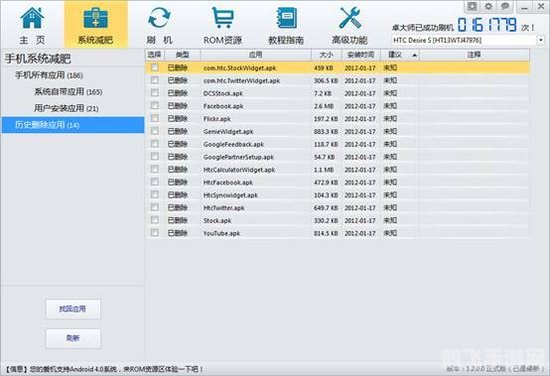Tick checkbox for com.htc.TwitterWidget.apk
The width and height of the screenshot is (550, 376).
click(x=154, y=80)
